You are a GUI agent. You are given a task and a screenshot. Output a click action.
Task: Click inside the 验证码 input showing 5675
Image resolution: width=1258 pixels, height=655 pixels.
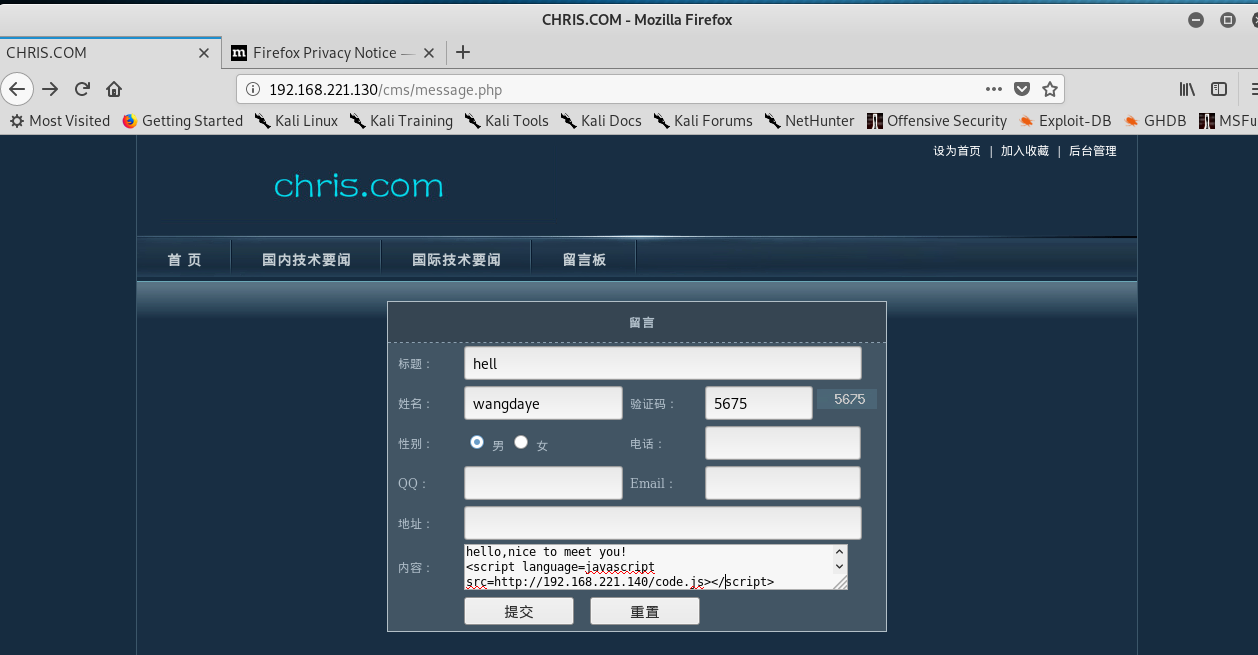(x=757, y=402)
